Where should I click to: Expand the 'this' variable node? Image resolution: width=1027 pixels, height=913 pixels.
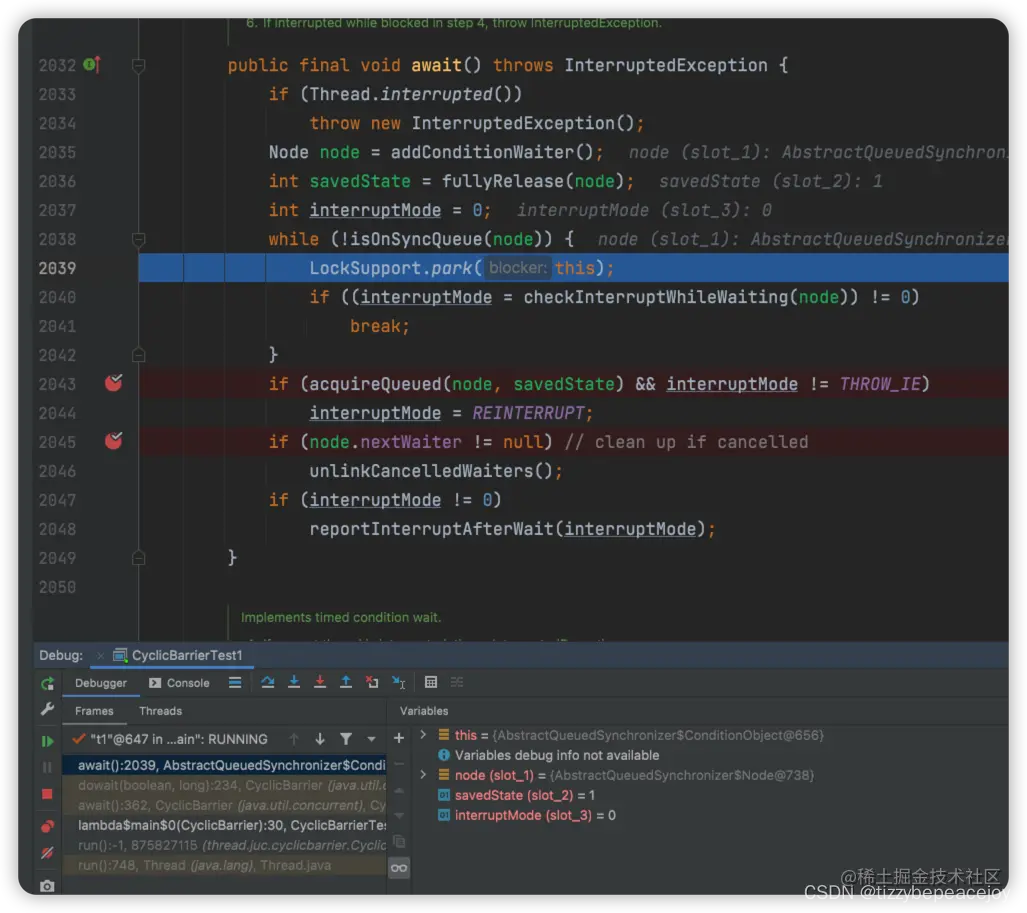[423, 735]
